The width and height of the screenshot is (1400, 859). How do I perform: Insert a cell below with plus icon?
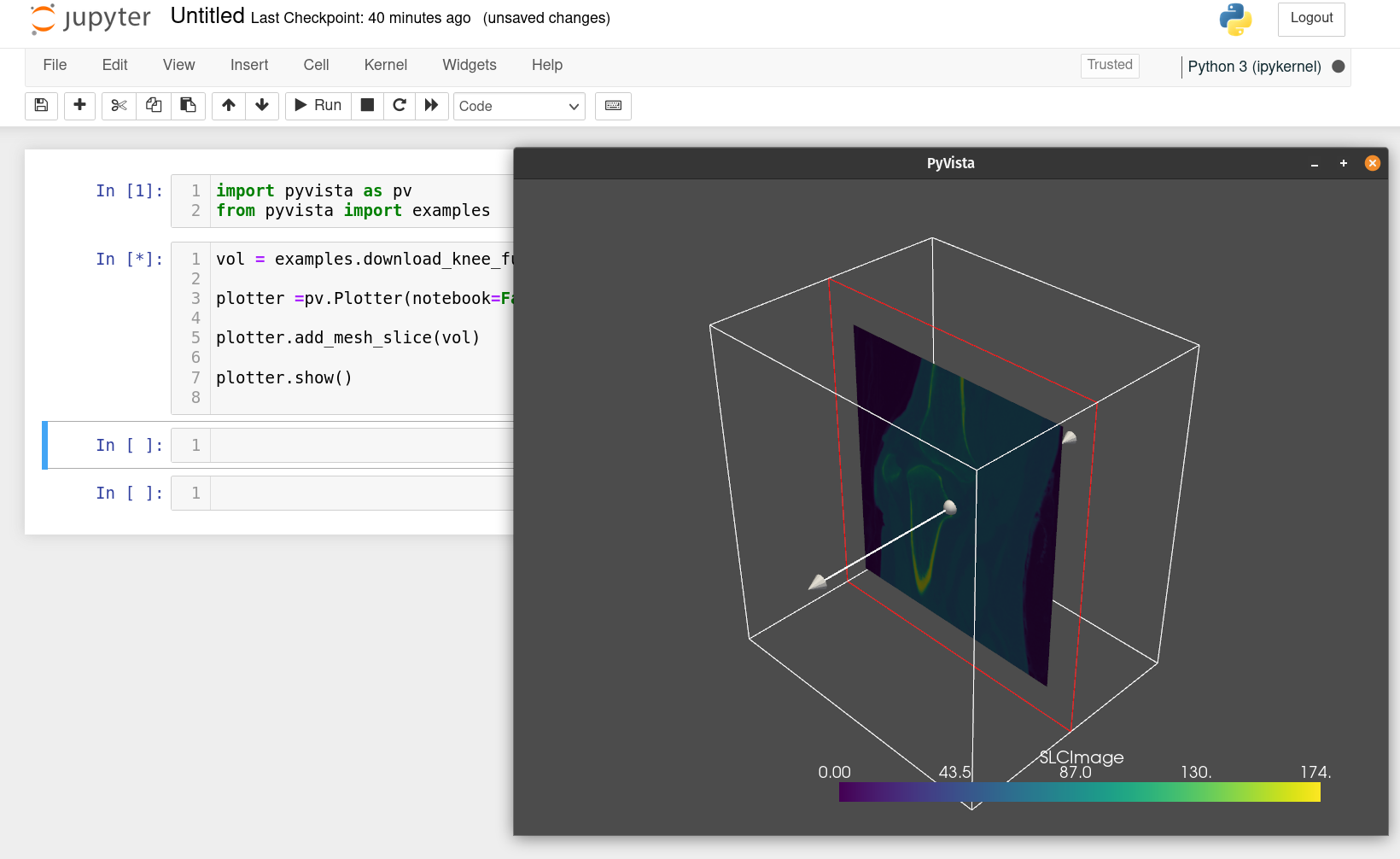(x=79, y=106)
